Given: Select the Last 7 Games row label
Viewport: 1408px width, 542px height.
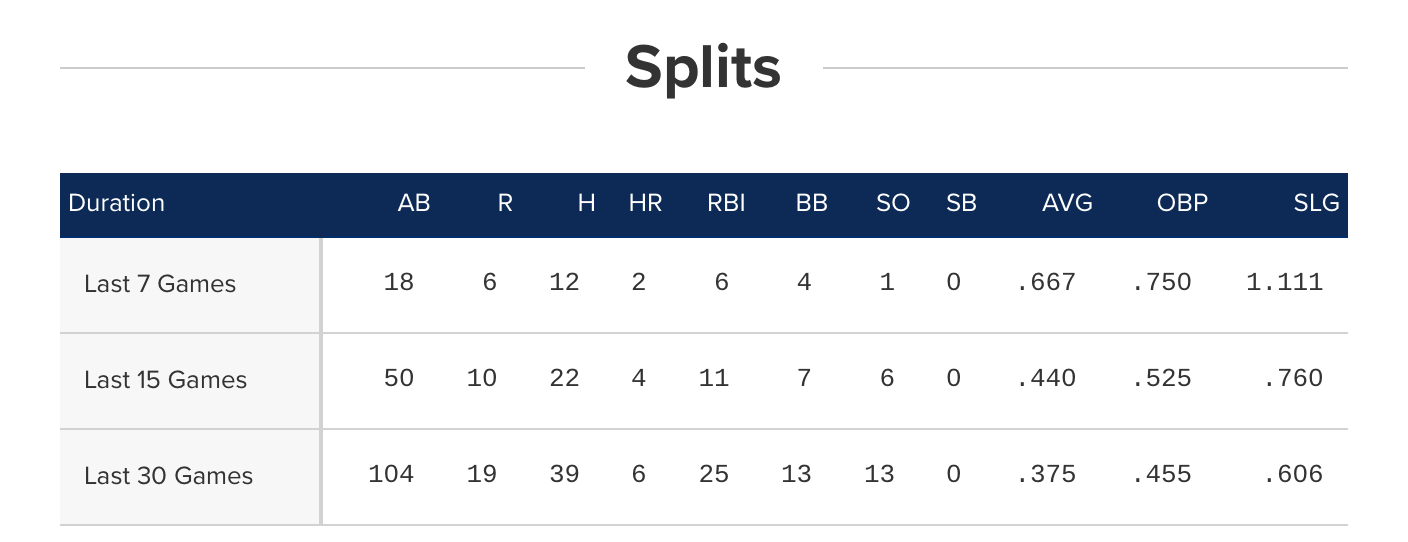Looking at the screenshot, I should pos(160,284).
